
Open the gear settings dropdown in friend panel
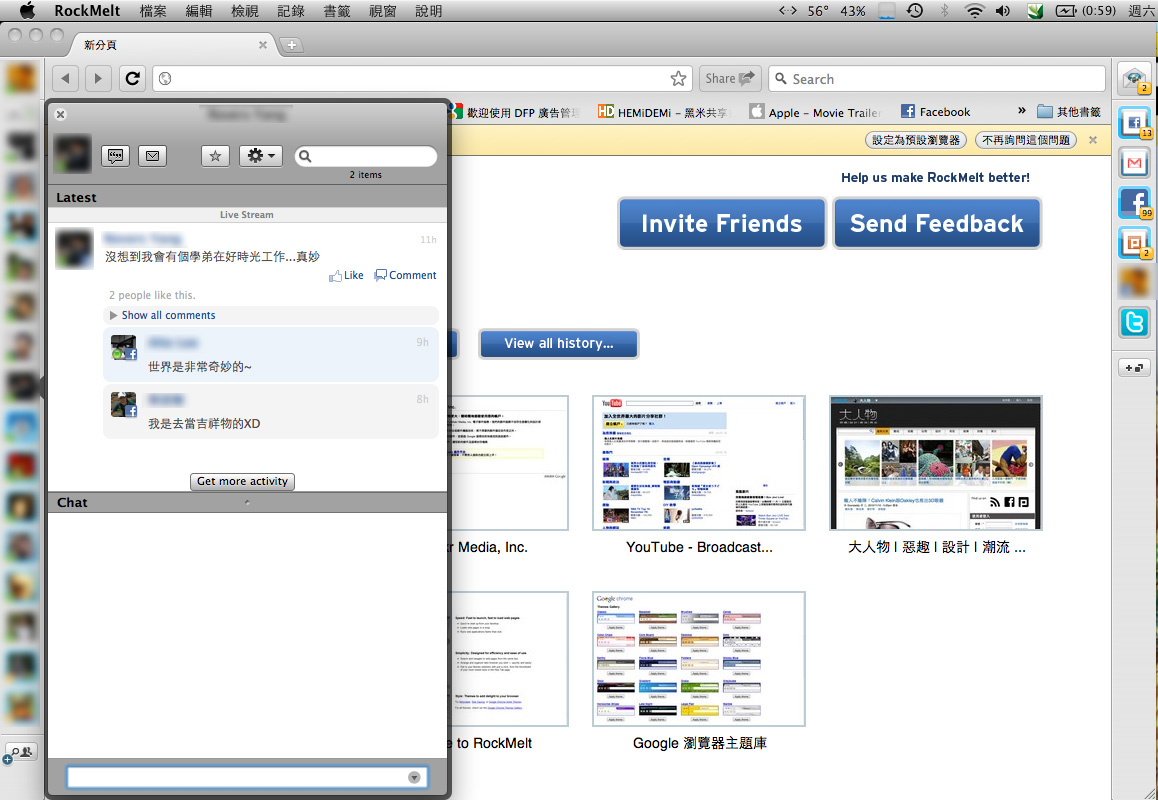coord(261,156)
